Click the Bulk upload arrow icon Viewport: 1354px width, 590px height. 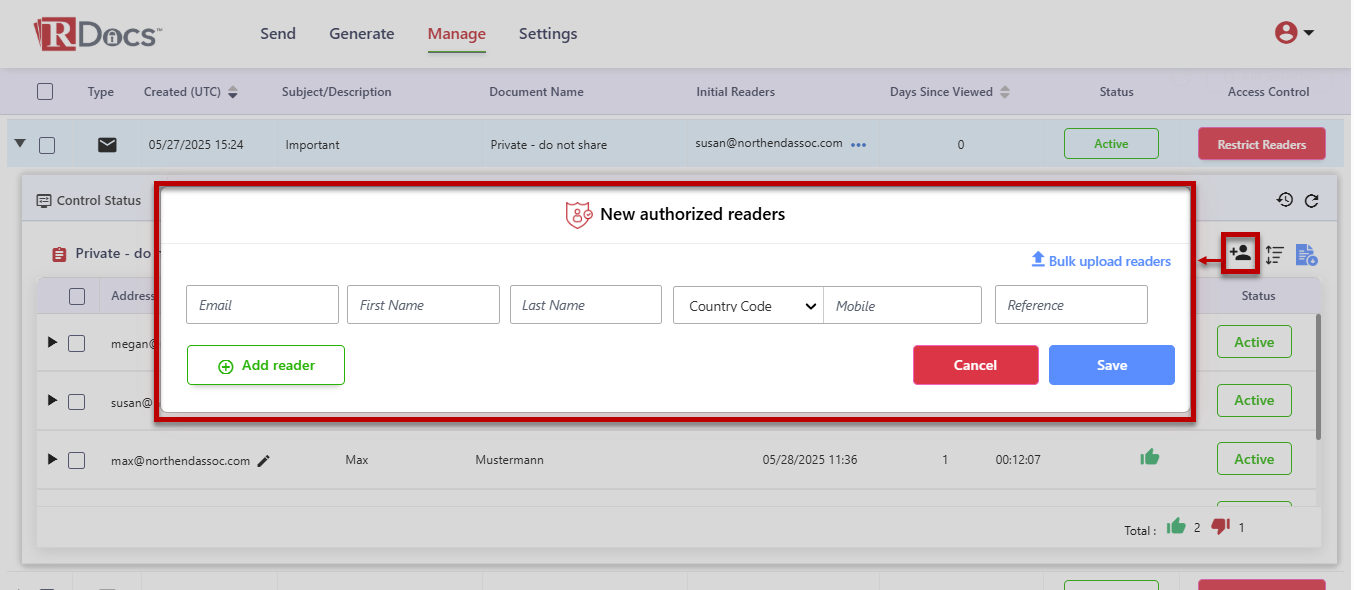(x=1038, y=260)
